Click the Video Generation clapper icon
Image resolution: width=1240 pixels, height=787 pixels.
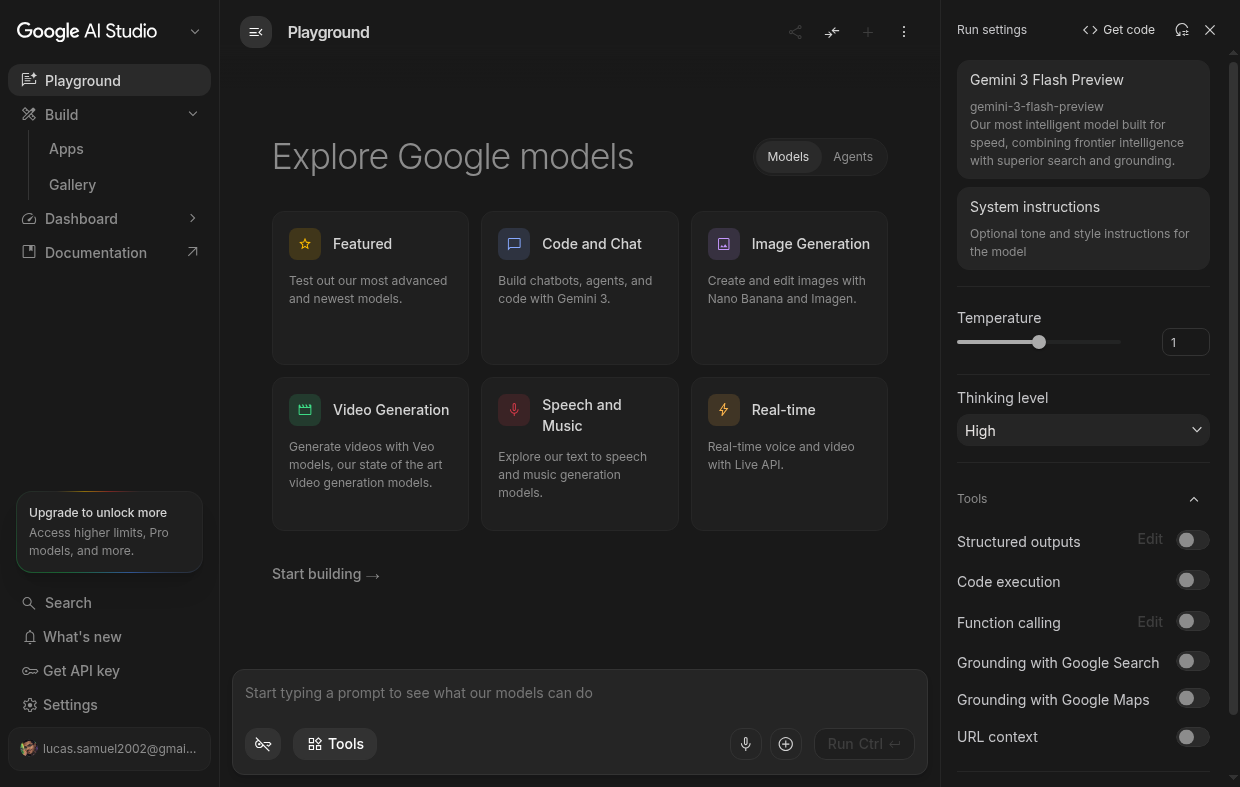[x=305, y=410]
